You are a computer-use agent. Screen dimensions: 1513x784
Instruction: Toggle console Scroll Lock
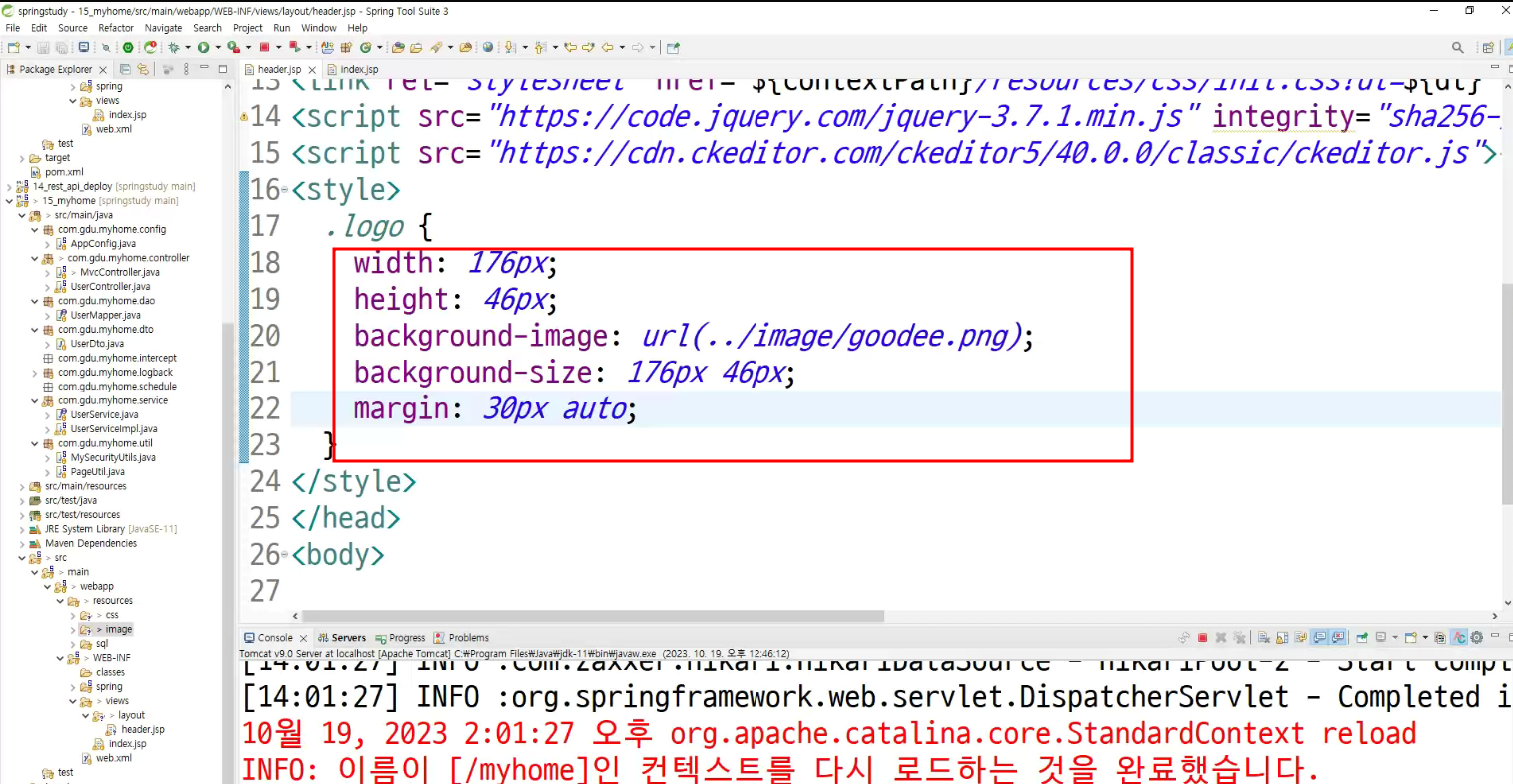1282,637
